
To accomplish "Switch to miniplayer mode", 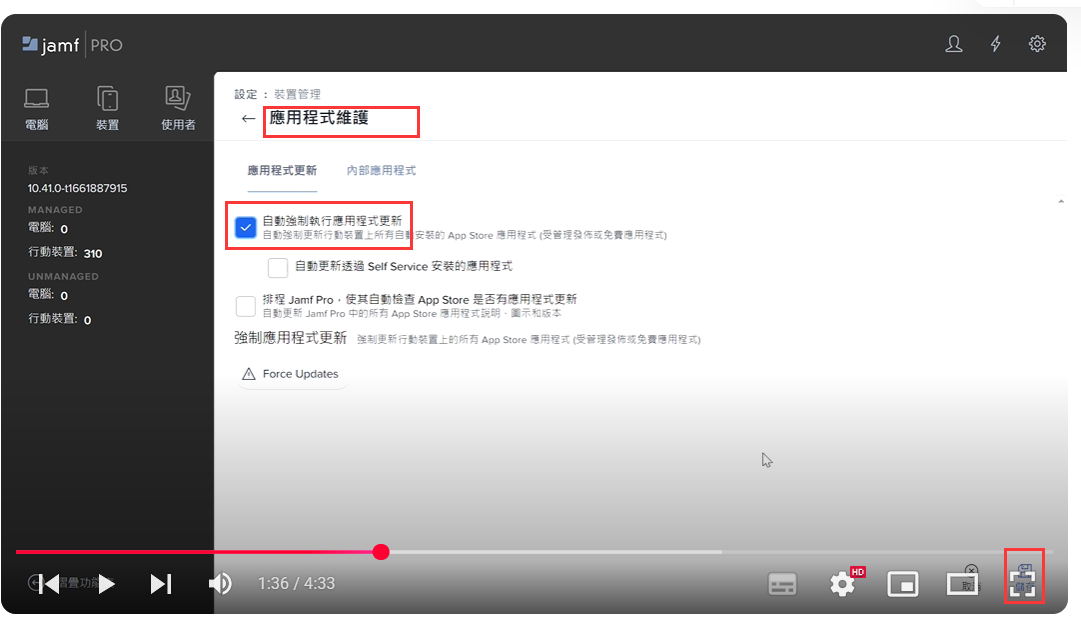I will point(902,584).
